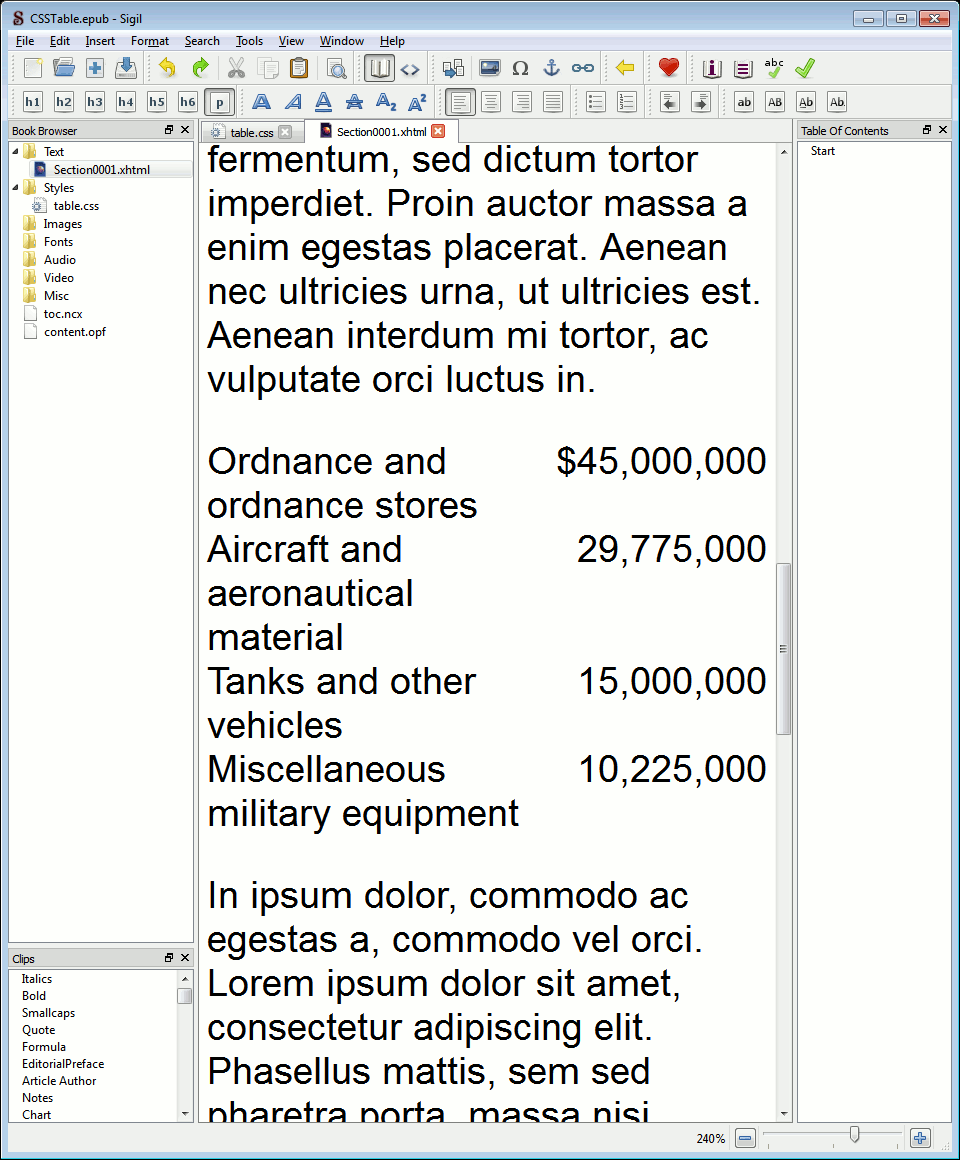Viewport: 960px width, 1160px height.
Task: Select table.css in the Book Browser
Action: (x=75, y=206)
